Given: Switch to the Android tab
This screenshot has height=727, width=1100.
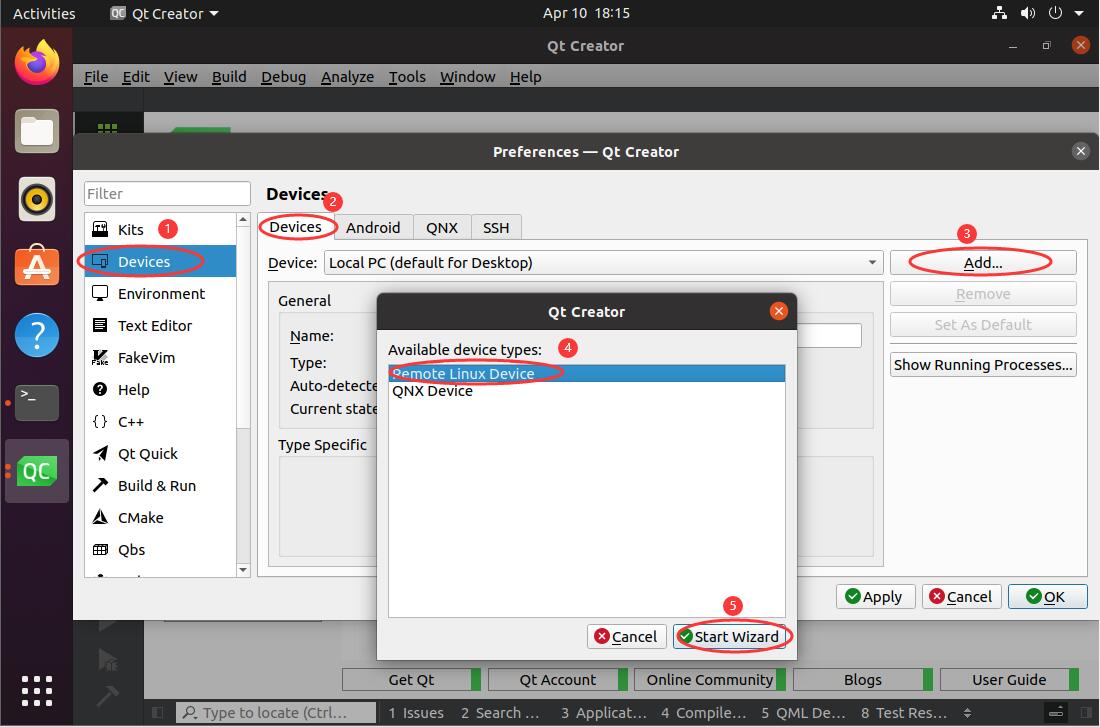Looking at the screenshot, I should (x=373, y=227).
